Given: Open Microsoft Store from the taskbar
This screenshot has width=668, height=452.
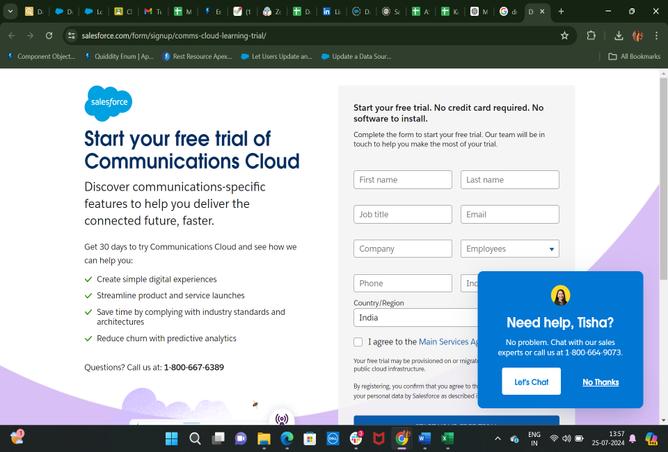Looking at the screenshot, I should pyautogui.click(x=310, y=438).
